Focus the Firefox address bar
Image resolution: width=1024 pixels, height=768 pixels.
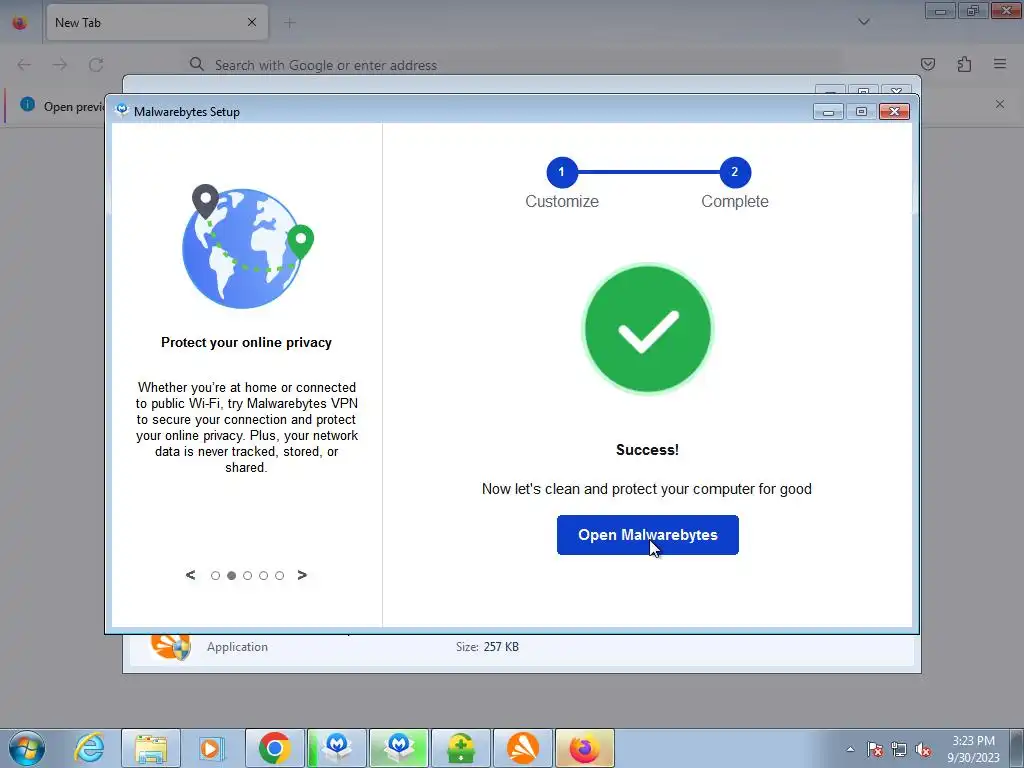point(513,65)
